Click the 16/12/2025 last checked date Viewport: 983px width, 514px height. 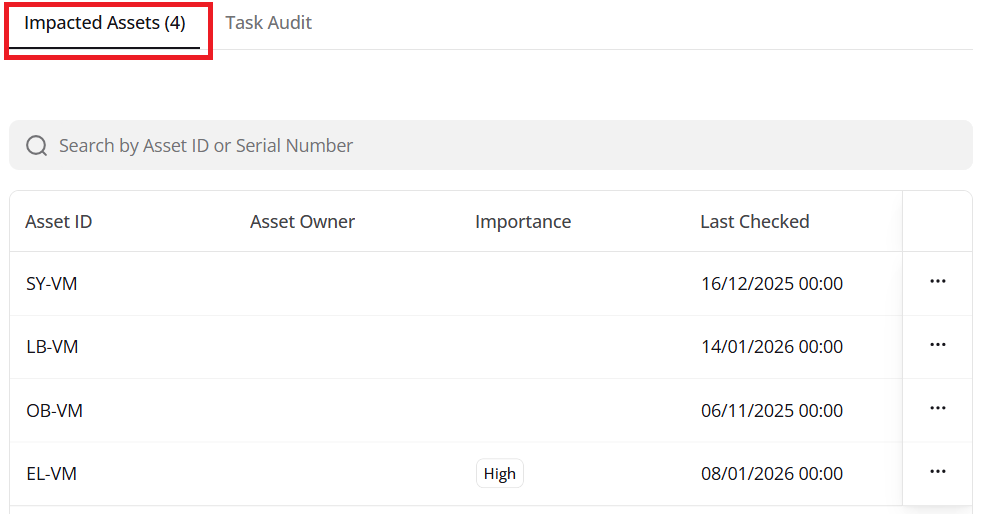pyautogui.click(x=771, y=284)
